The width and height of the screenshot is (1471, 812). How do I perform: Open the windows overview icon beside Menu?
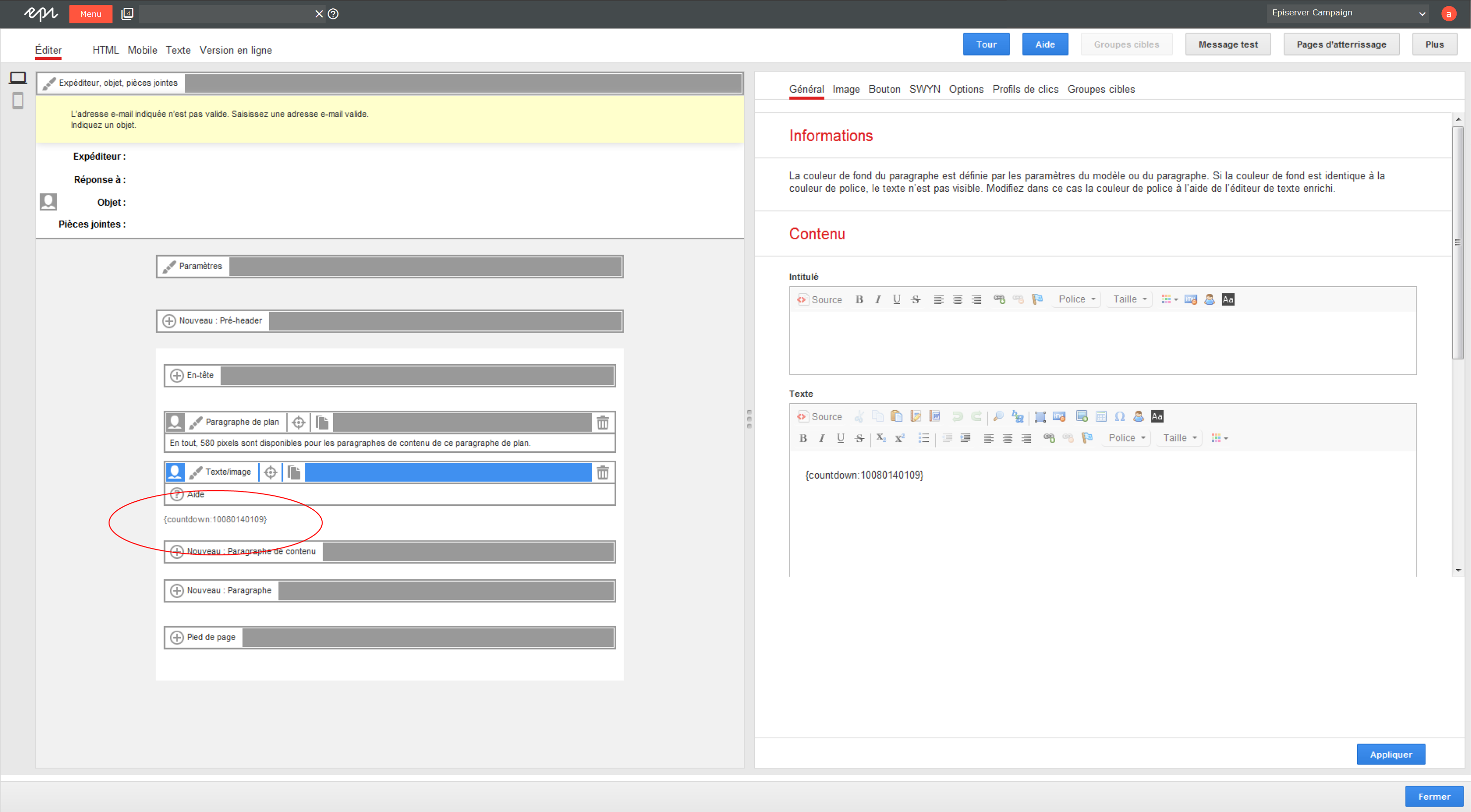[x=127, y=14]
